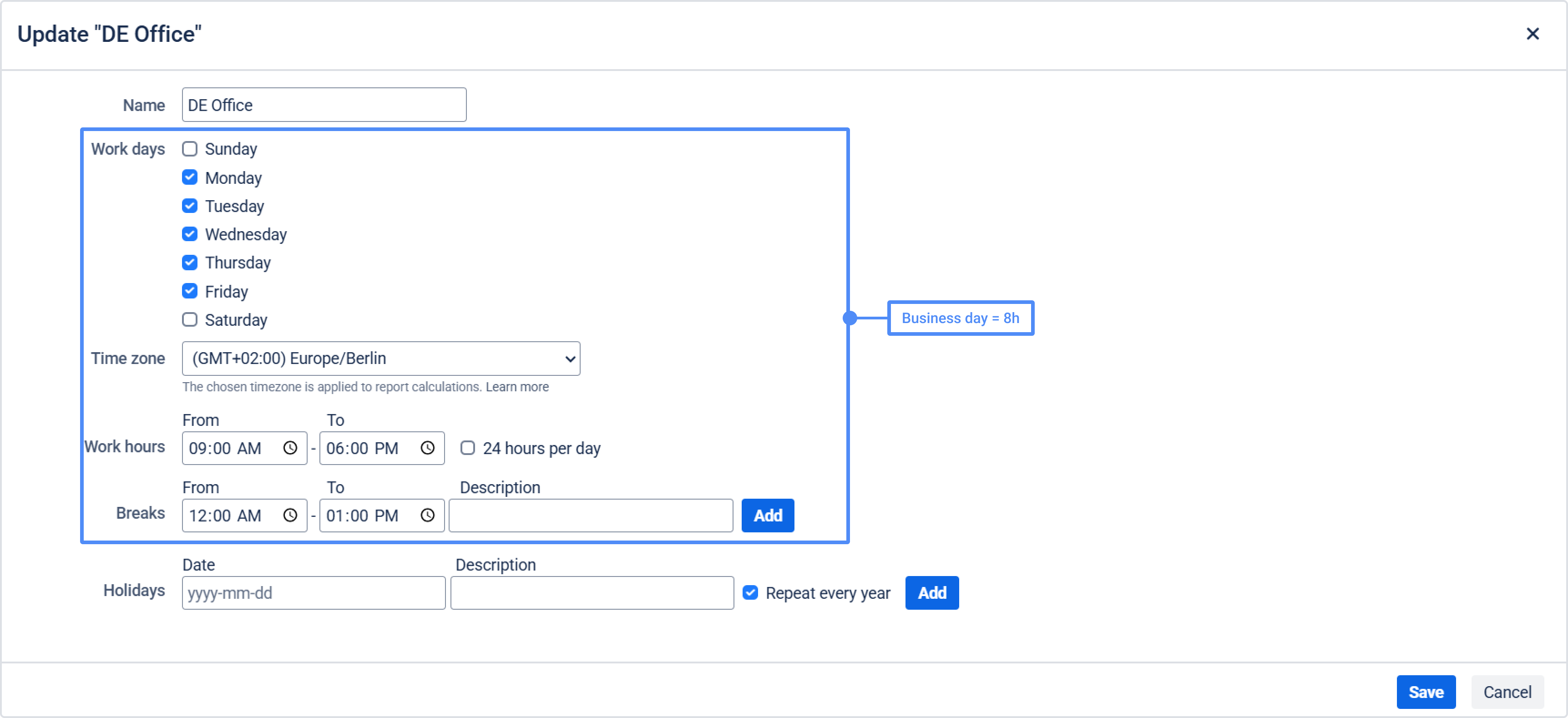Screen dimensions: 1568x718
Task: Open the Europe/Berlin time zone dropdown
Action: tap(380, 359)
